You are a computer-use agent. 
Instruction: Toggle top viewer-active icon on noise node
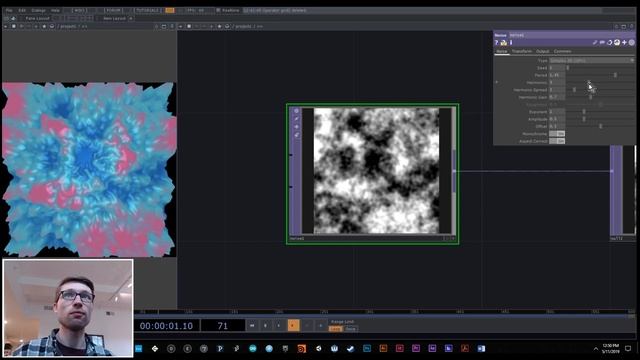(x=297, y=111)
